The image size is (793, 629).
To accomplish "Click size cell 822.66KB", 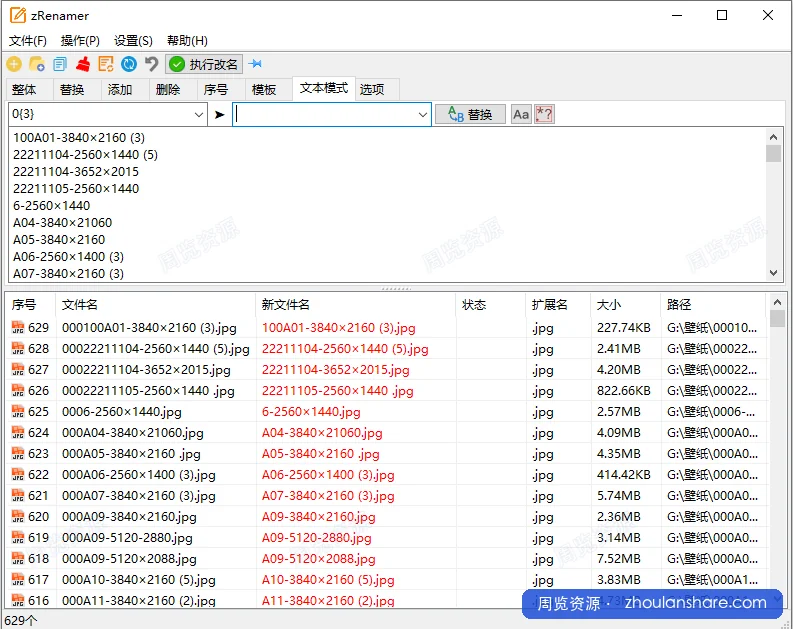I will tap(626, 391).
